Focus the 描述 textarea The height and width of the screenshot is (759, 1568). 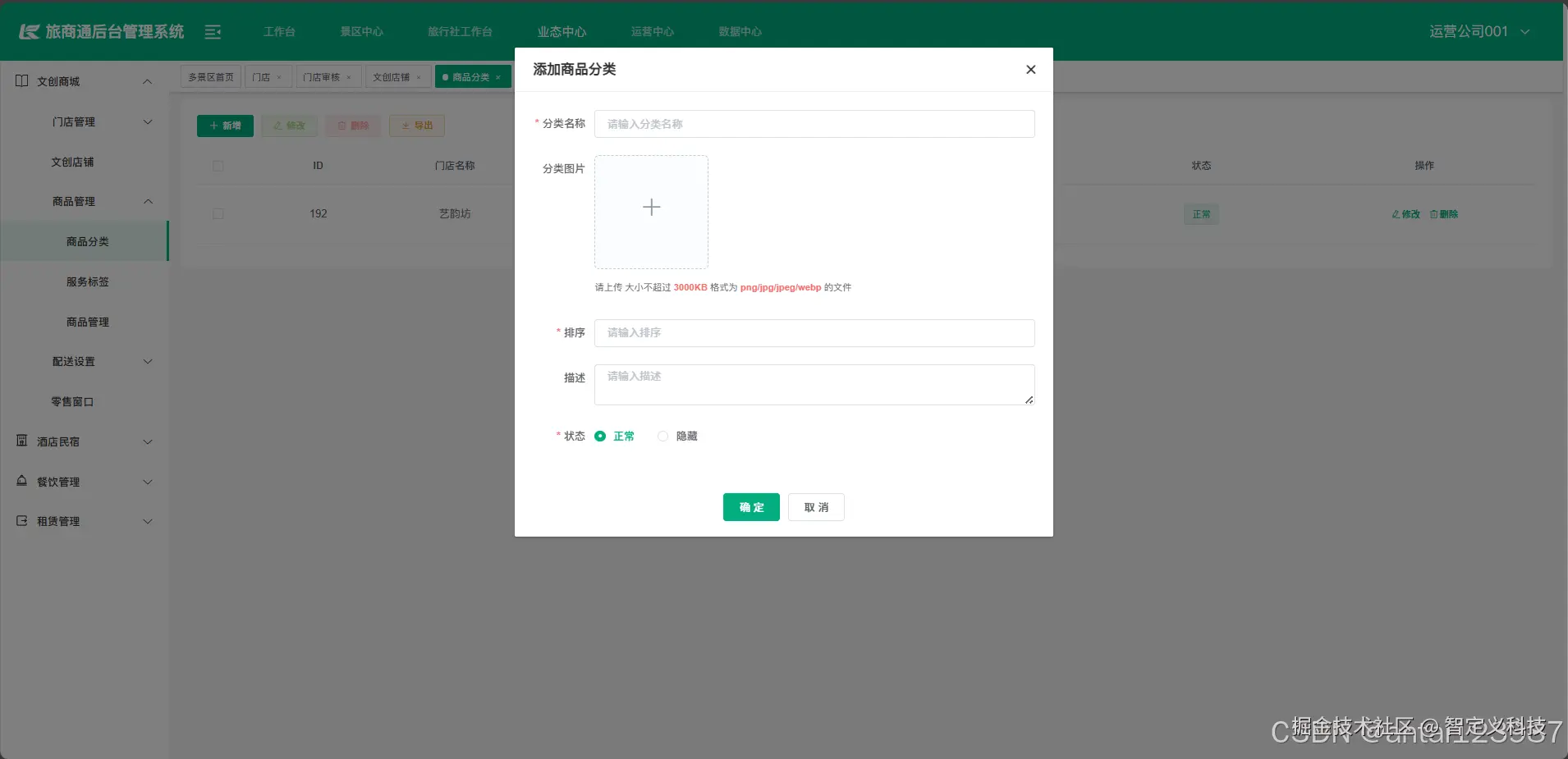click(814, 385)
